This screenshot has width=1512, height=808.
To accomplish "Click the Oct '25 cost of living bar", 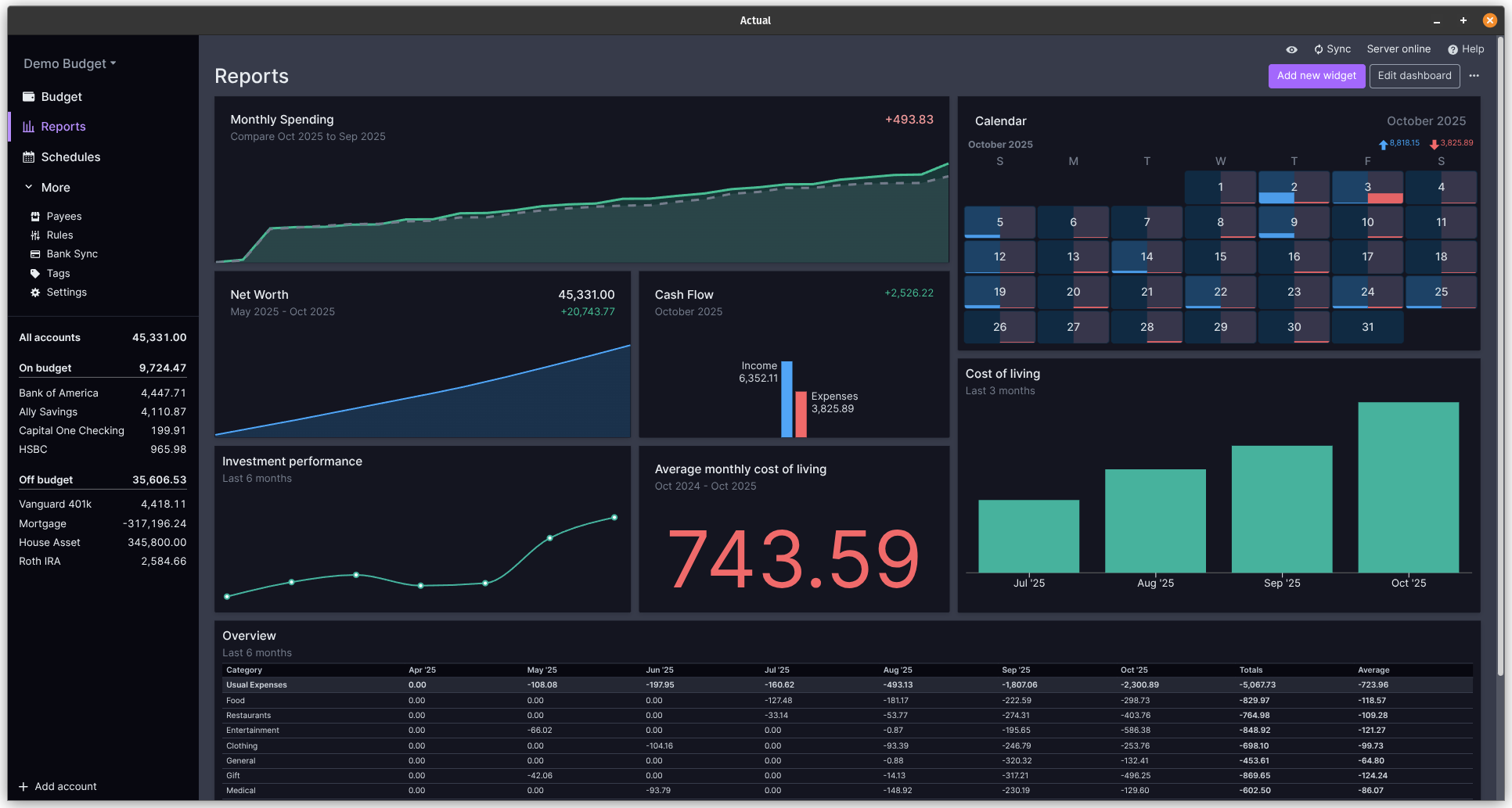I will pos(1408,487).
